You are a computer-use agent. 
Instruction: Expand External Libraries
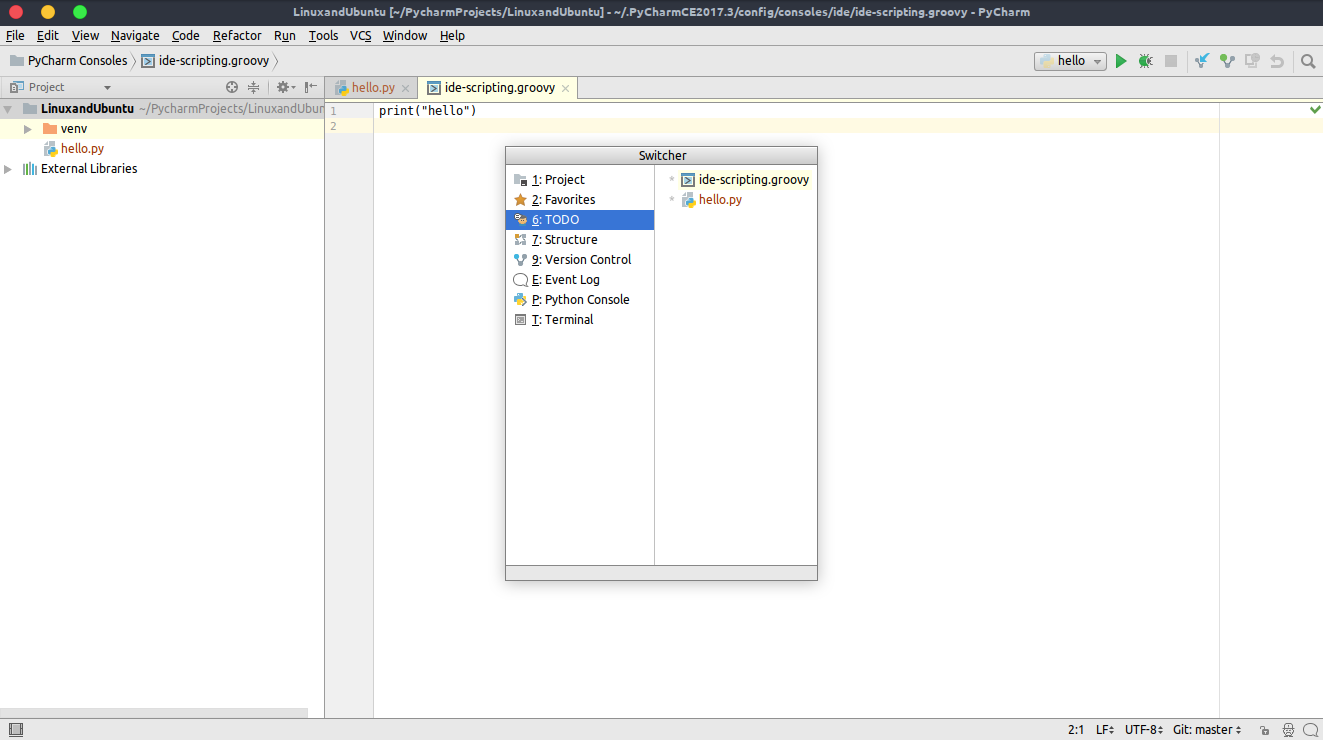coord(8,168)
